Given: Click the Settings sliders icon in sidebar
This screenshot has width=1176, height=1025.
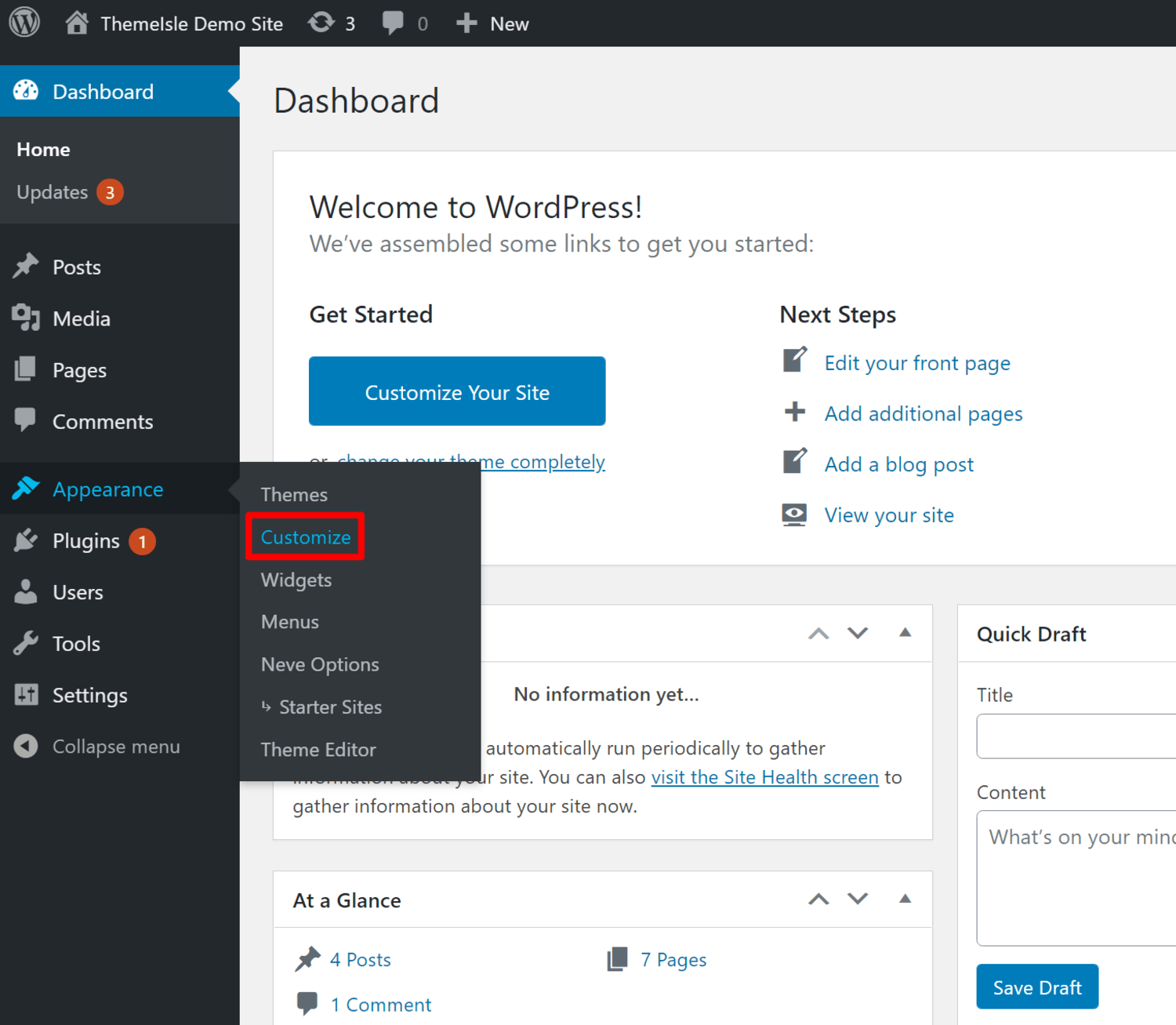Looking at the screenshot, I should (26, 695).
